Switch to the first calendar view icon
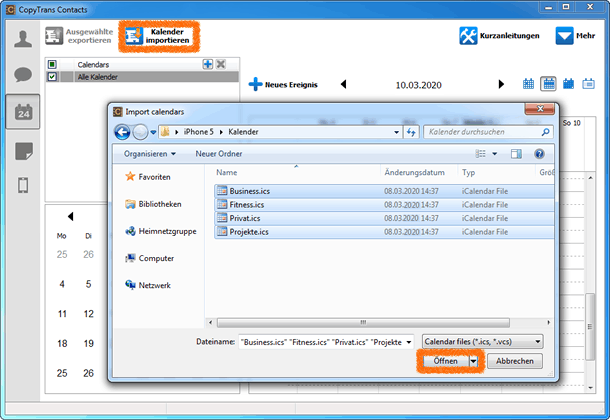610x420 pixels. [x=528, y=84]
